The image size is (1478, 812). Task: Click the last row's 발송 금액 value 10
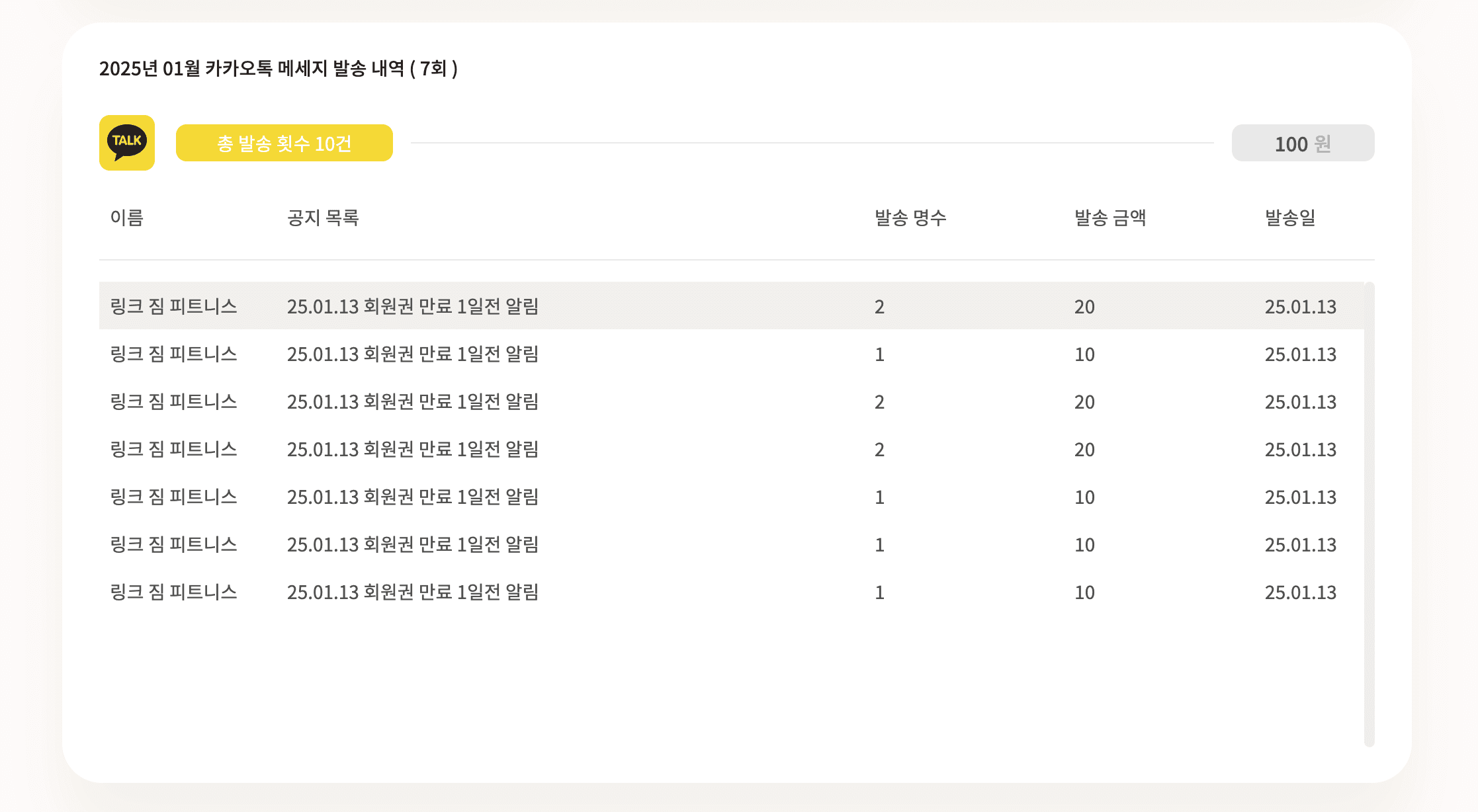[x=1084, y=592]
